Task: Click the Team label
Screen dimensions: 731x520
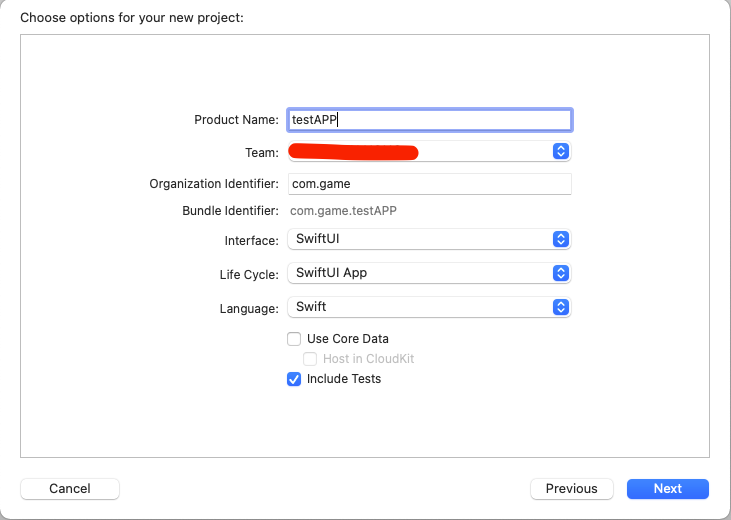Action: 262,153
